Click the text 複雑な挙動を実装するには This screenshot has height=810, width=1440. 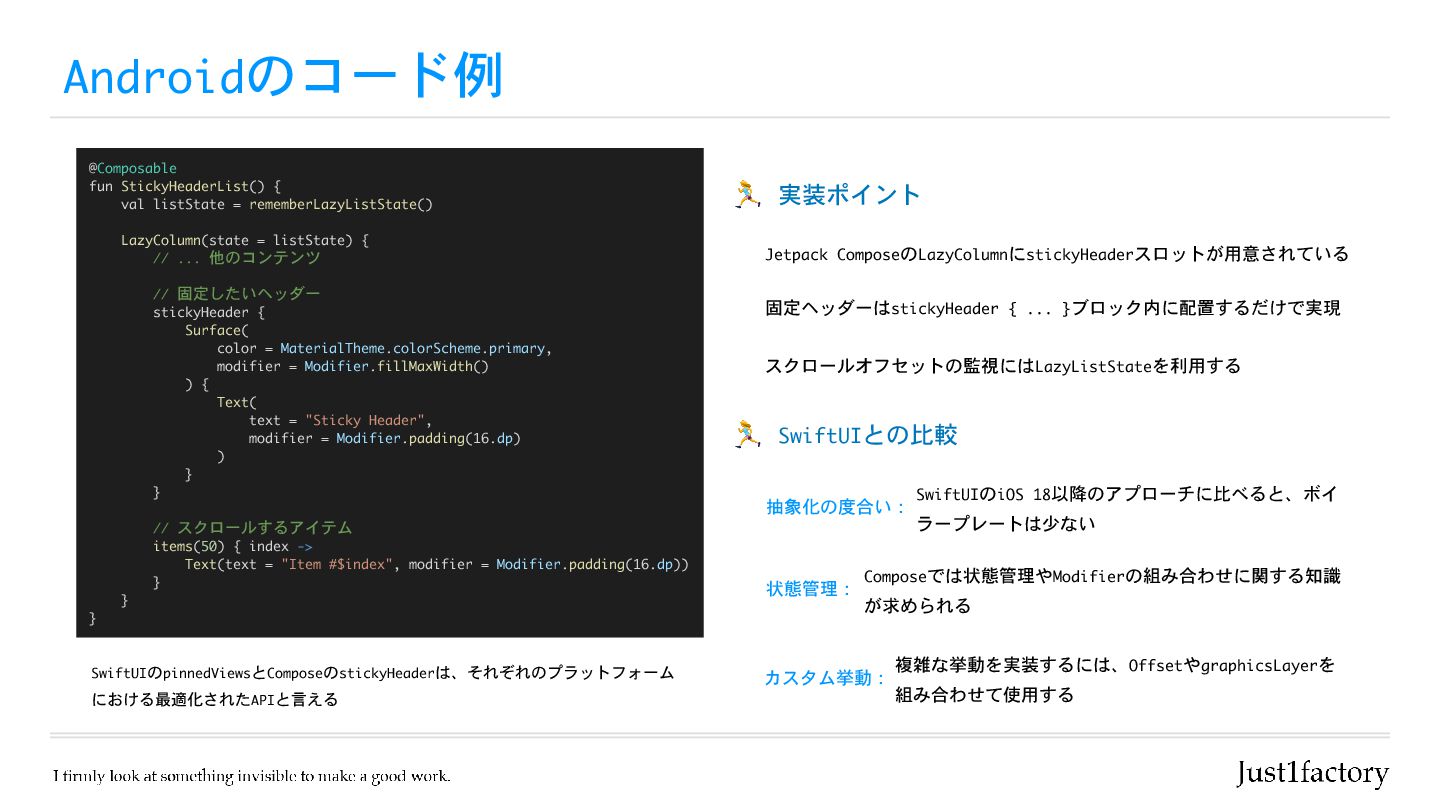pyautogui.click(x=1115, y=680)
